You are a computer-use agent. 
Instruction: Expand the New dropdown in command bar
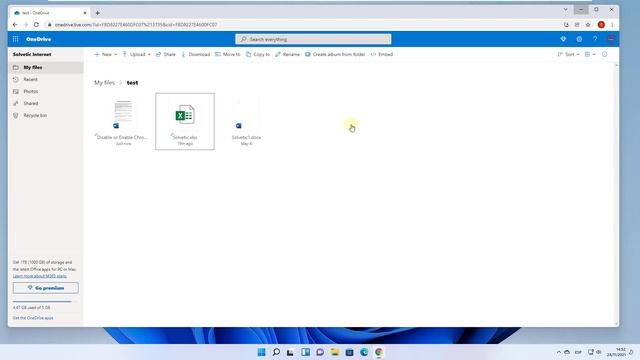pyautogui.click(x=106, y=54)
